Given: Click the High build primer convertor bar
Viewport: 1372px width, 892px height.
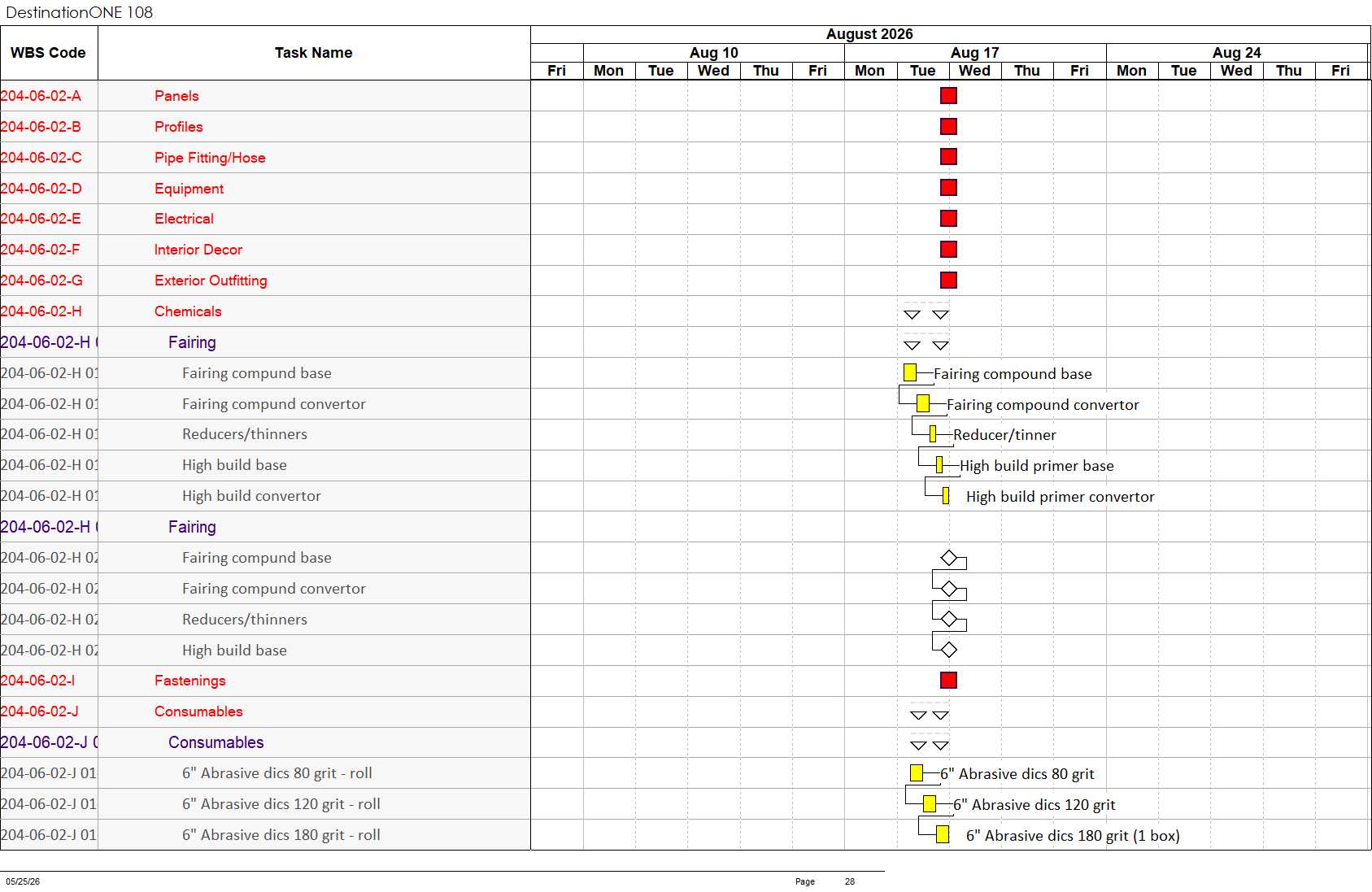Looking at the screenshot, I should tap(946, 496).
